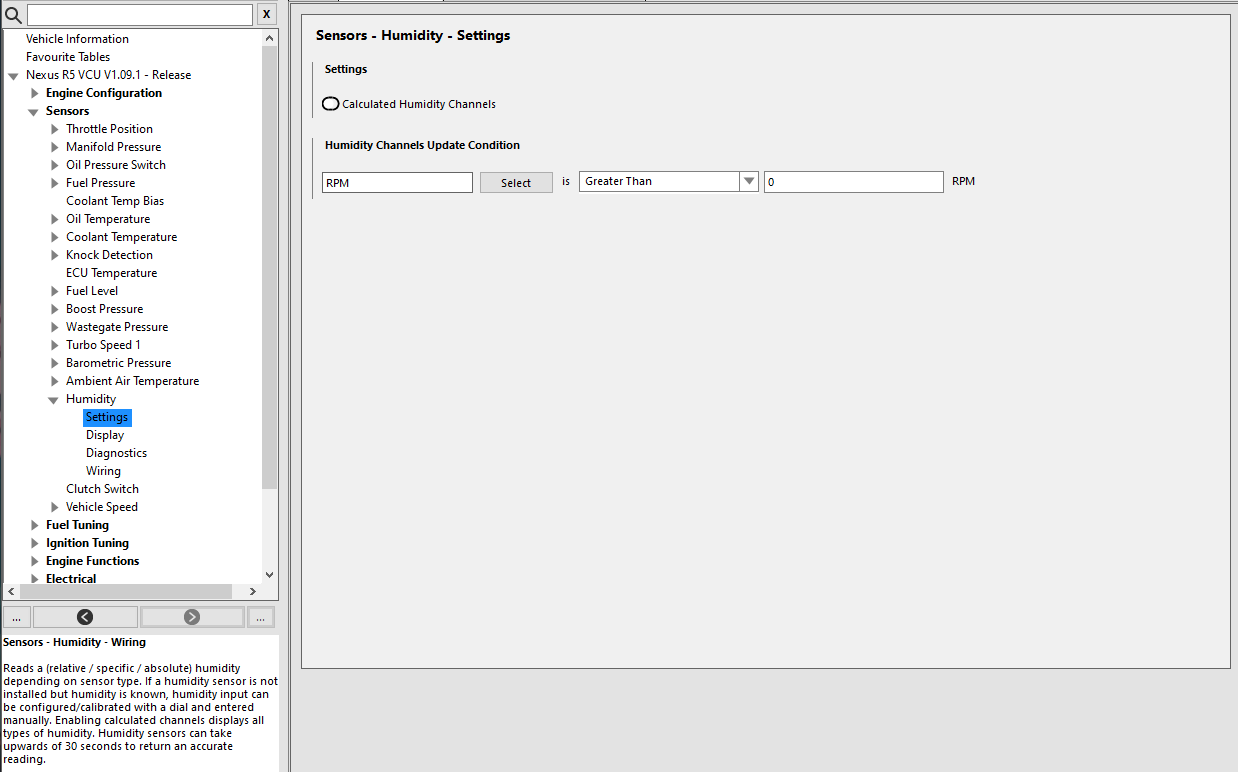Click the forward navigation arrow button
This screenshot has width=1238, height=772.
pos(192,617)
